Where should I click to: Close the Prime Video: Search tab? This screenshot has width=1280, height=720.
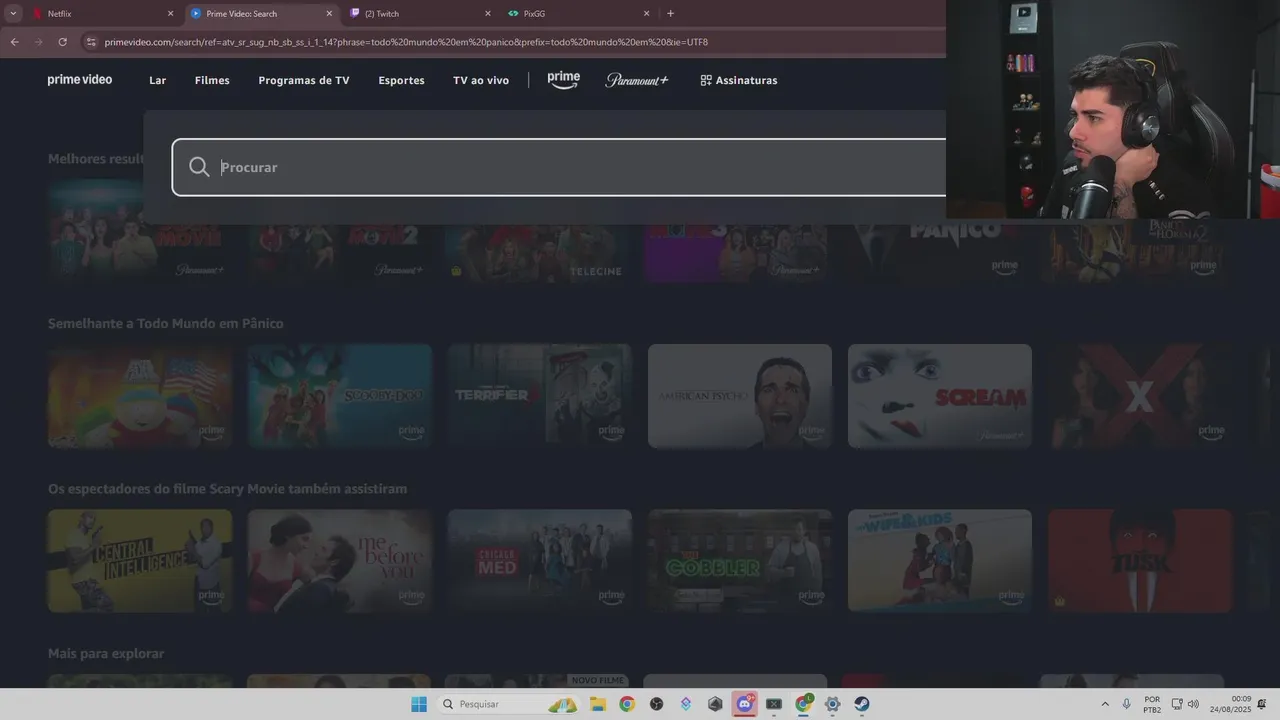click(329, 14)
